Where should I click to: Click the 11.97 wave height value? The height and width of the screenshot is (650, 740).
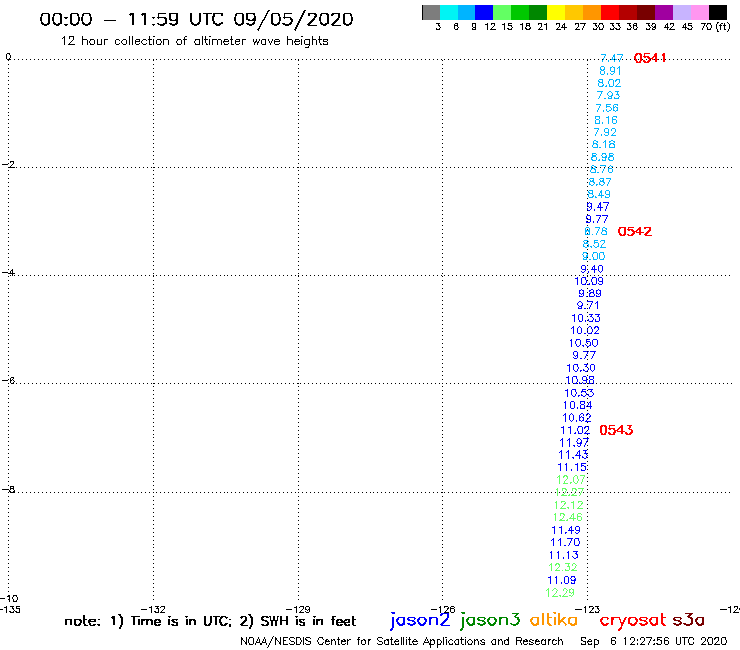(x=574, y=443)
